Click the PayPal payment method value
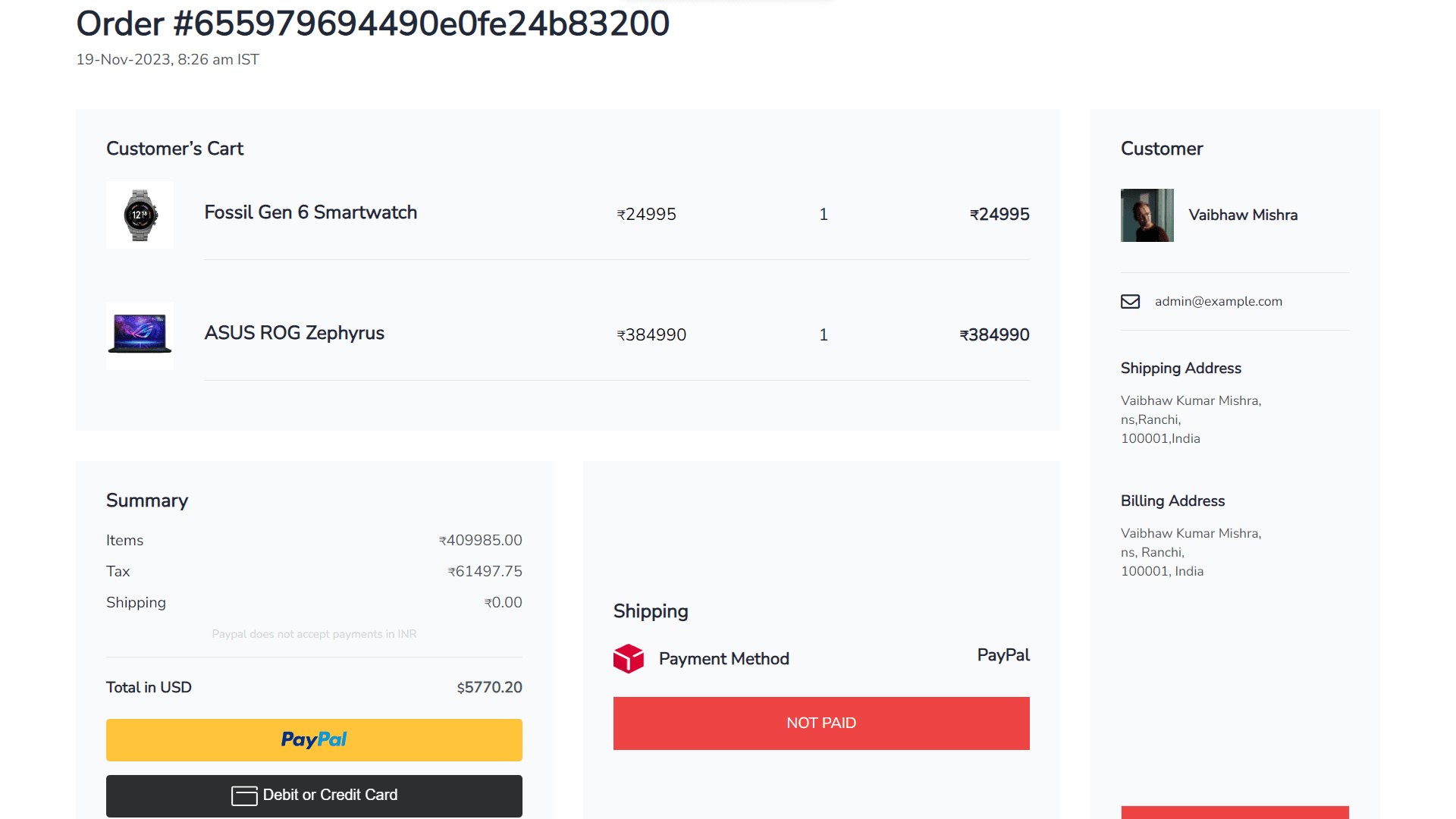 click(1003, 655)
